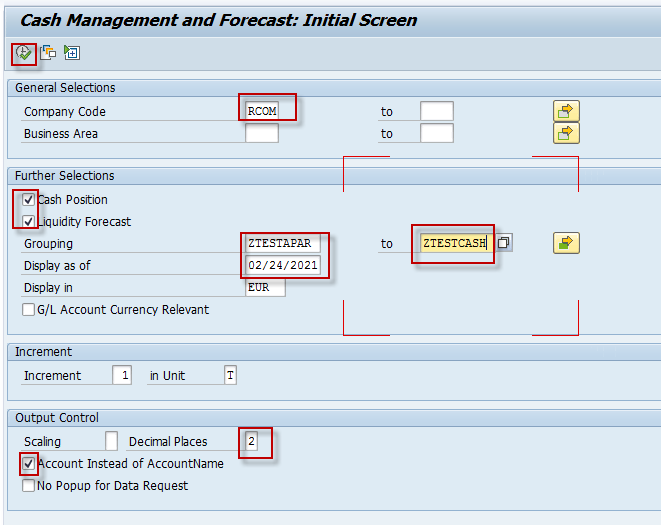Open multiple selection for Business Area
This screenshot has height=525, width=661.
coord(566,133)
